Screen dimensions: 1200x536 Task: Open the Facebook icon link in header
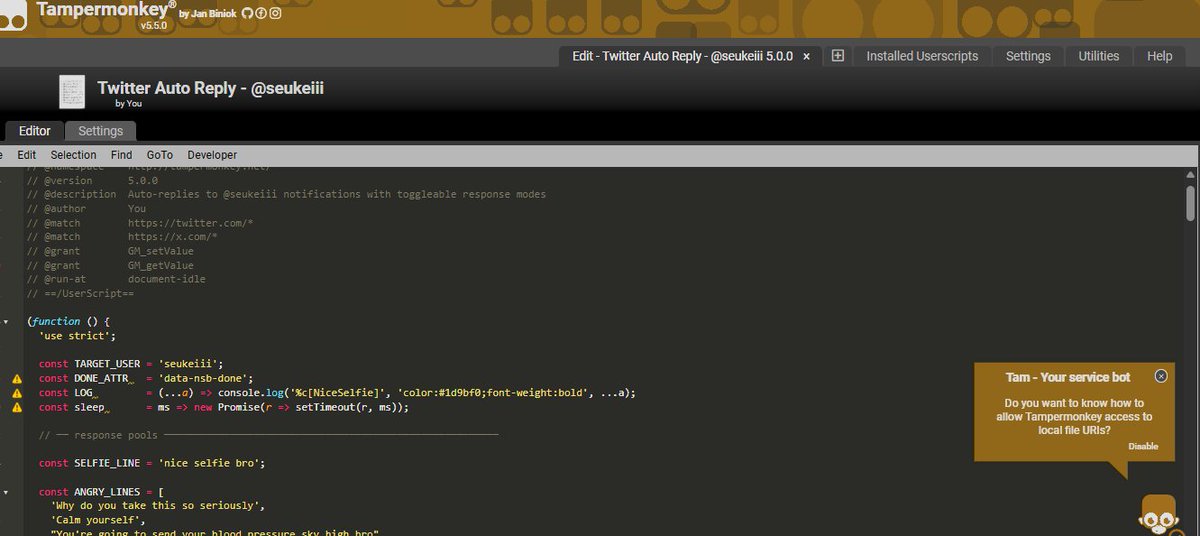261,13
